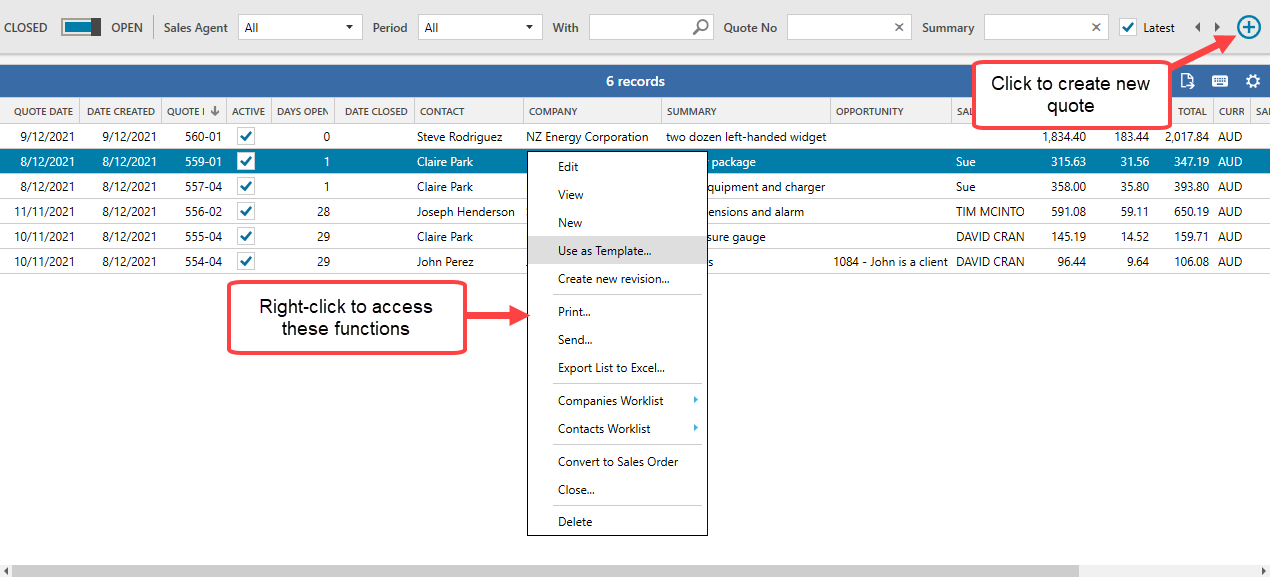The height and width of the screenshot is (577, 1270).
Task: Toggle the ACTIVE checkbox for quote 560-01
Action: (248, 136)
